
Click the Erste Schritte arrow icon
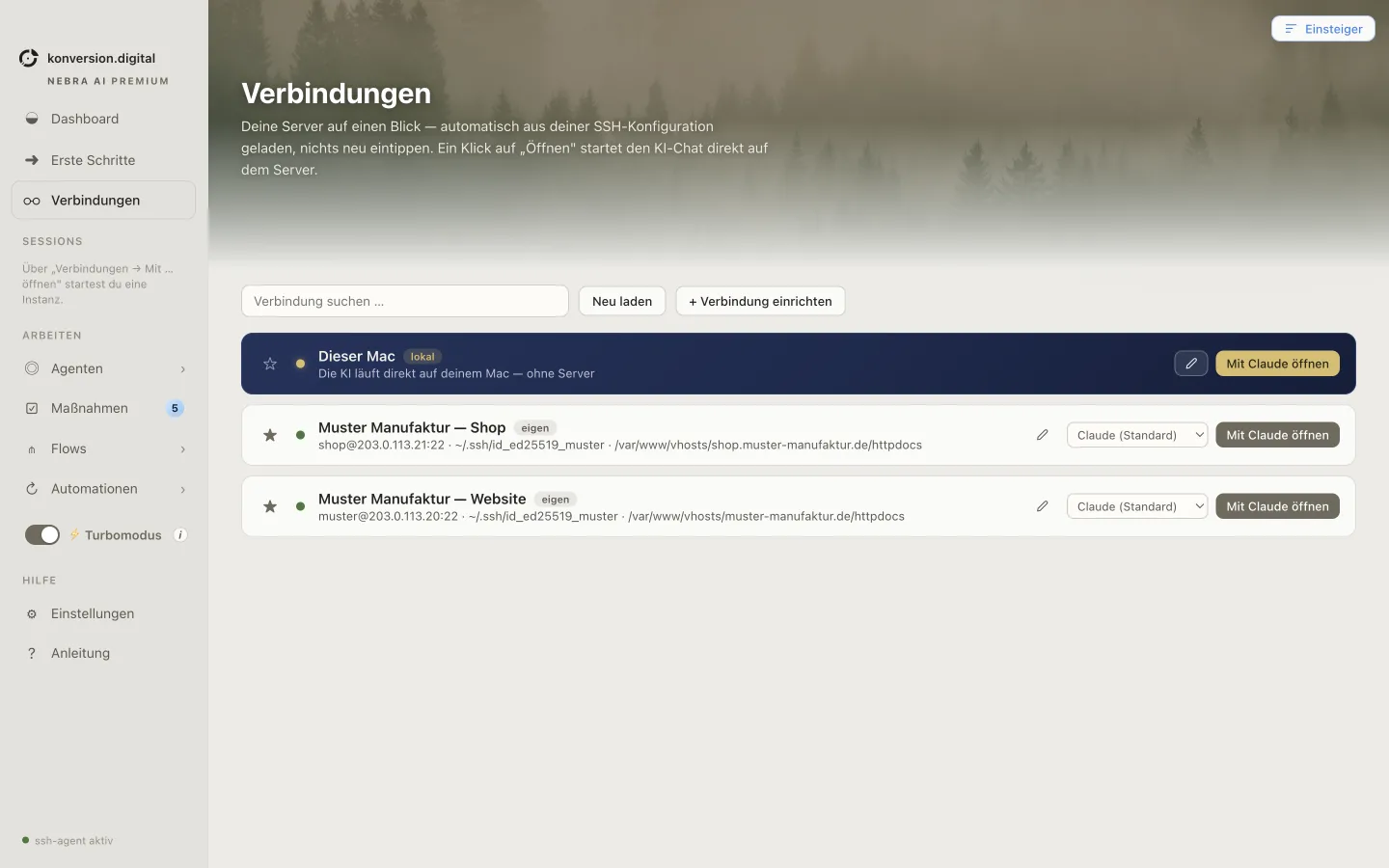(x=32, y=160)
